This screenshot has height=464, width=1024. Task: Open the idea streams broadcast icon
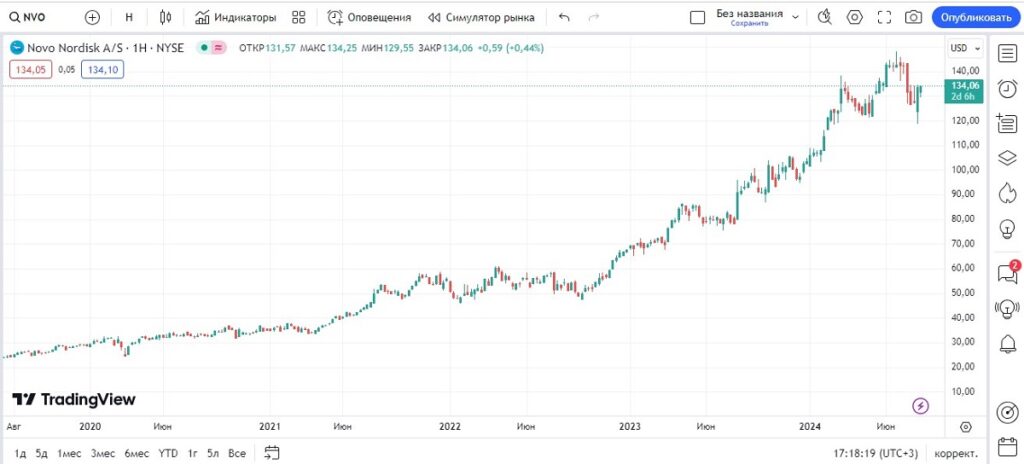tap(1008, 307)
